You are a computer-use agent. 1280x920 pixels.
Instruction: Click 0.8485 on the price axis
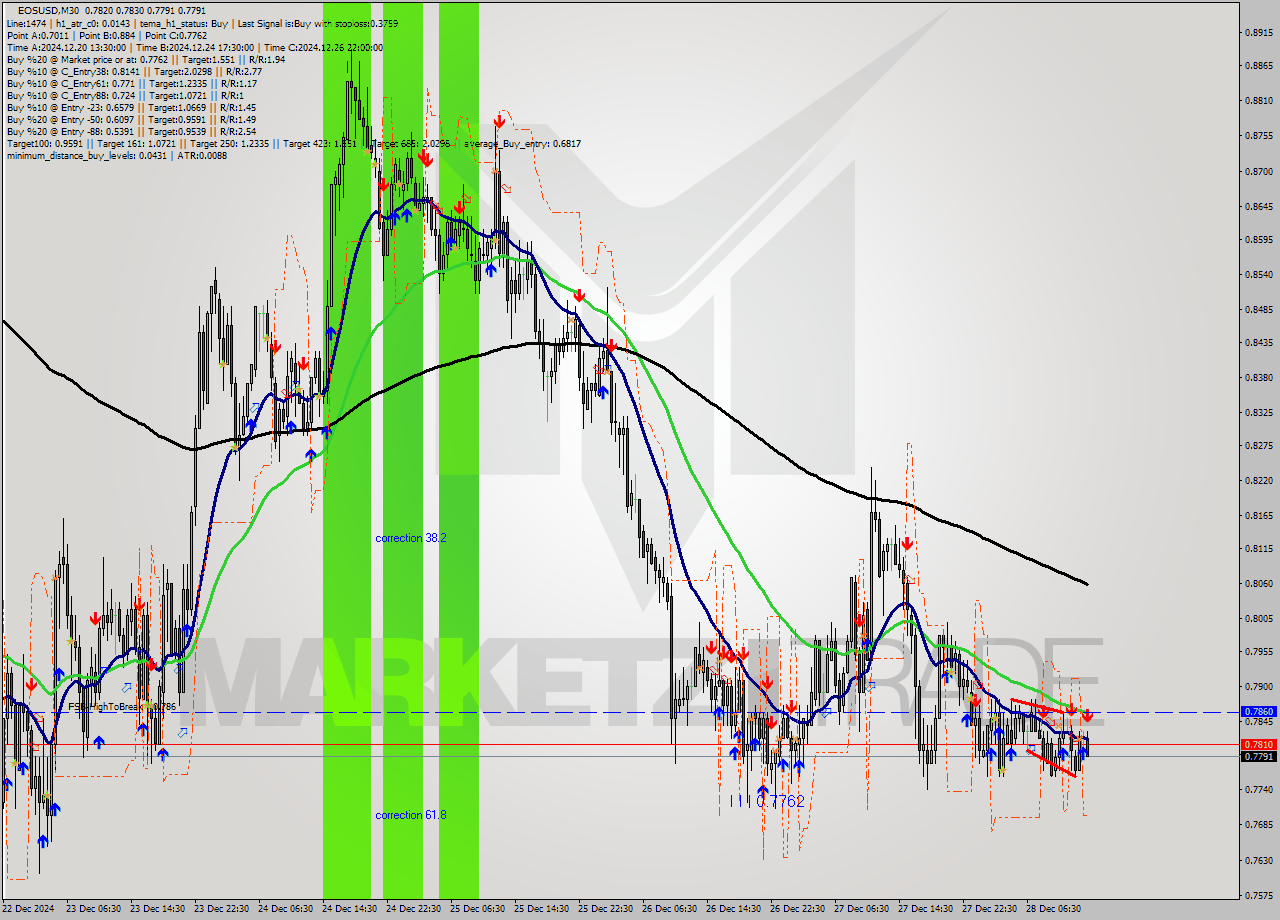click(x=1259, y=309)
